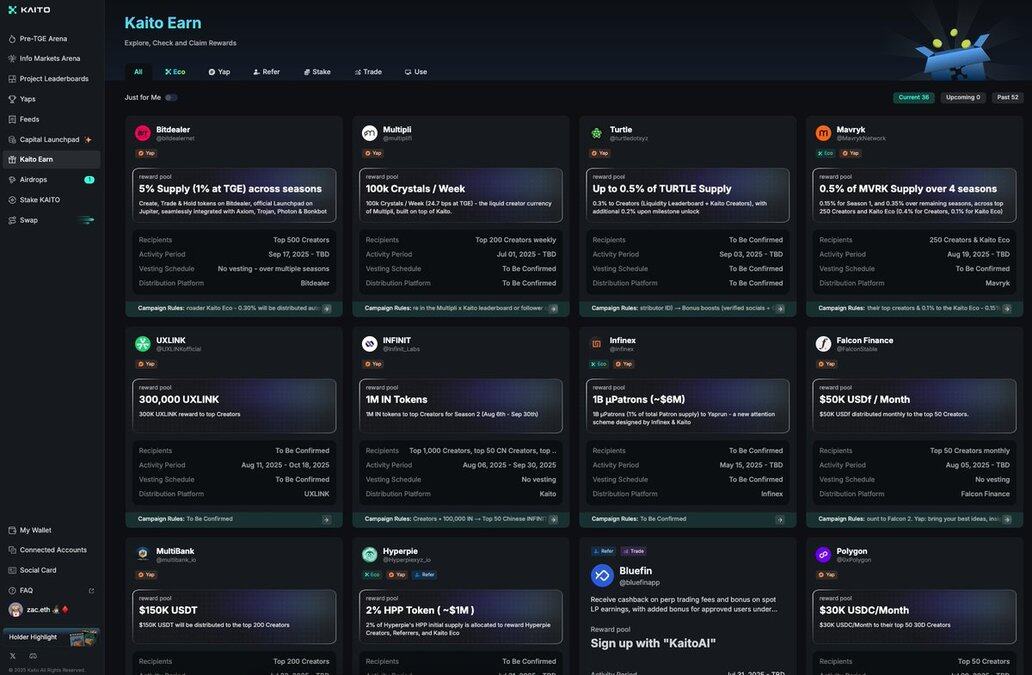Click the Airdrops notification badge
Image resolution: width=1032 pixels, height=675 pixels.
(x=90, y=180)
